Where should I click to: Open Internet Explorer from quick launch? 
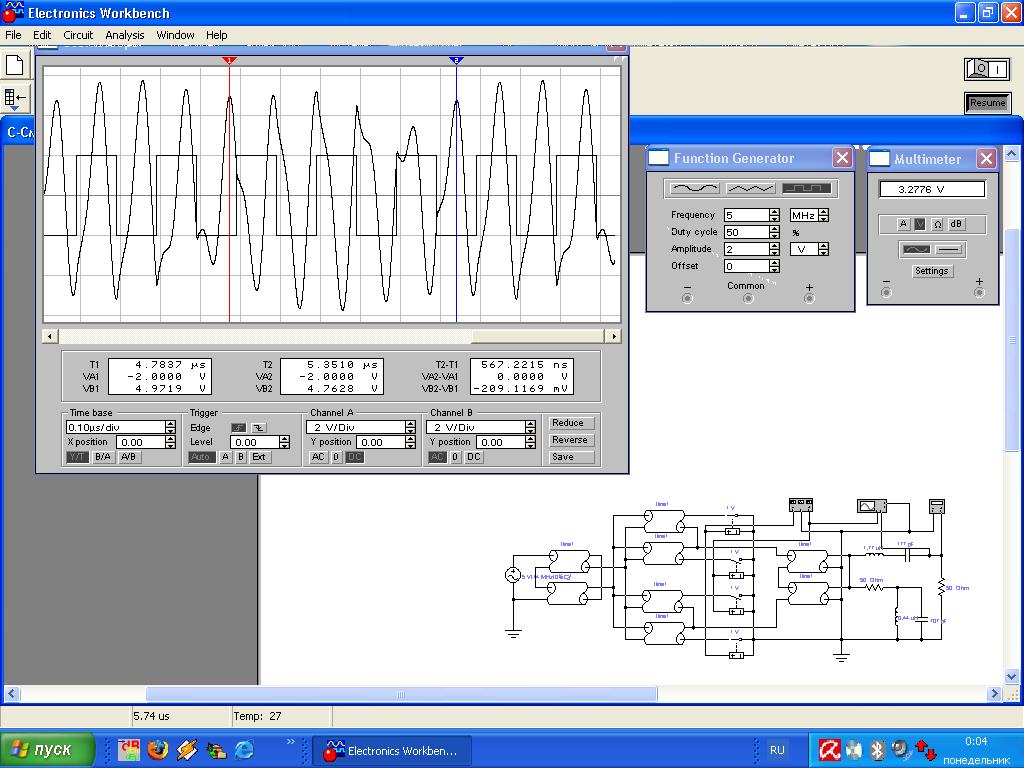(x=244, y=750)
